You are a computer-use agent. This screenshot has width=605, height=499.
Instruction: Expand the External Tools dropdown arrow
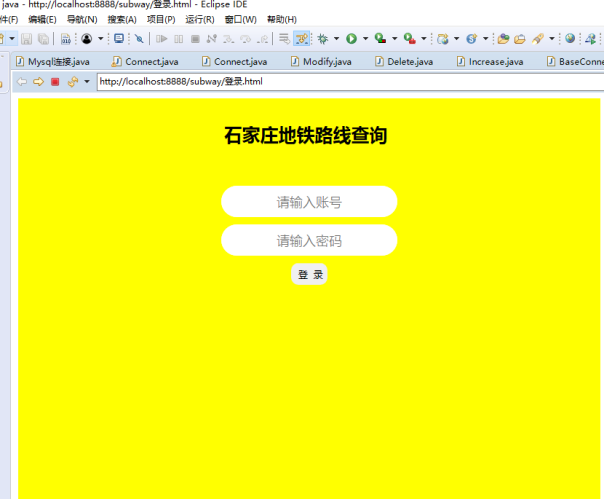click(423, 39)
